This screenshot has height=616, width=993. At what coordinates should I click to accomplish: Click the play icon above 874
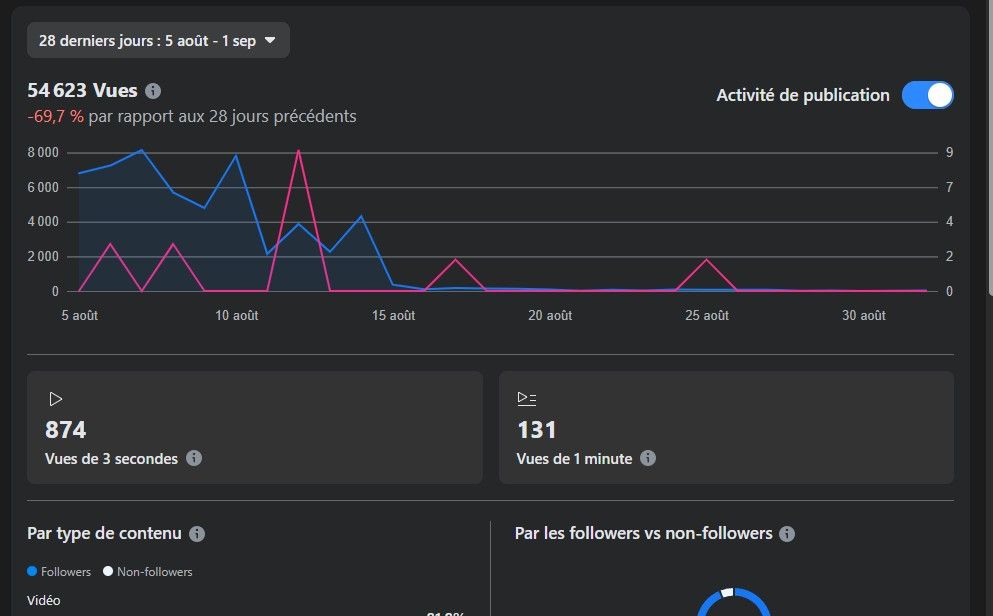point(56,399)
